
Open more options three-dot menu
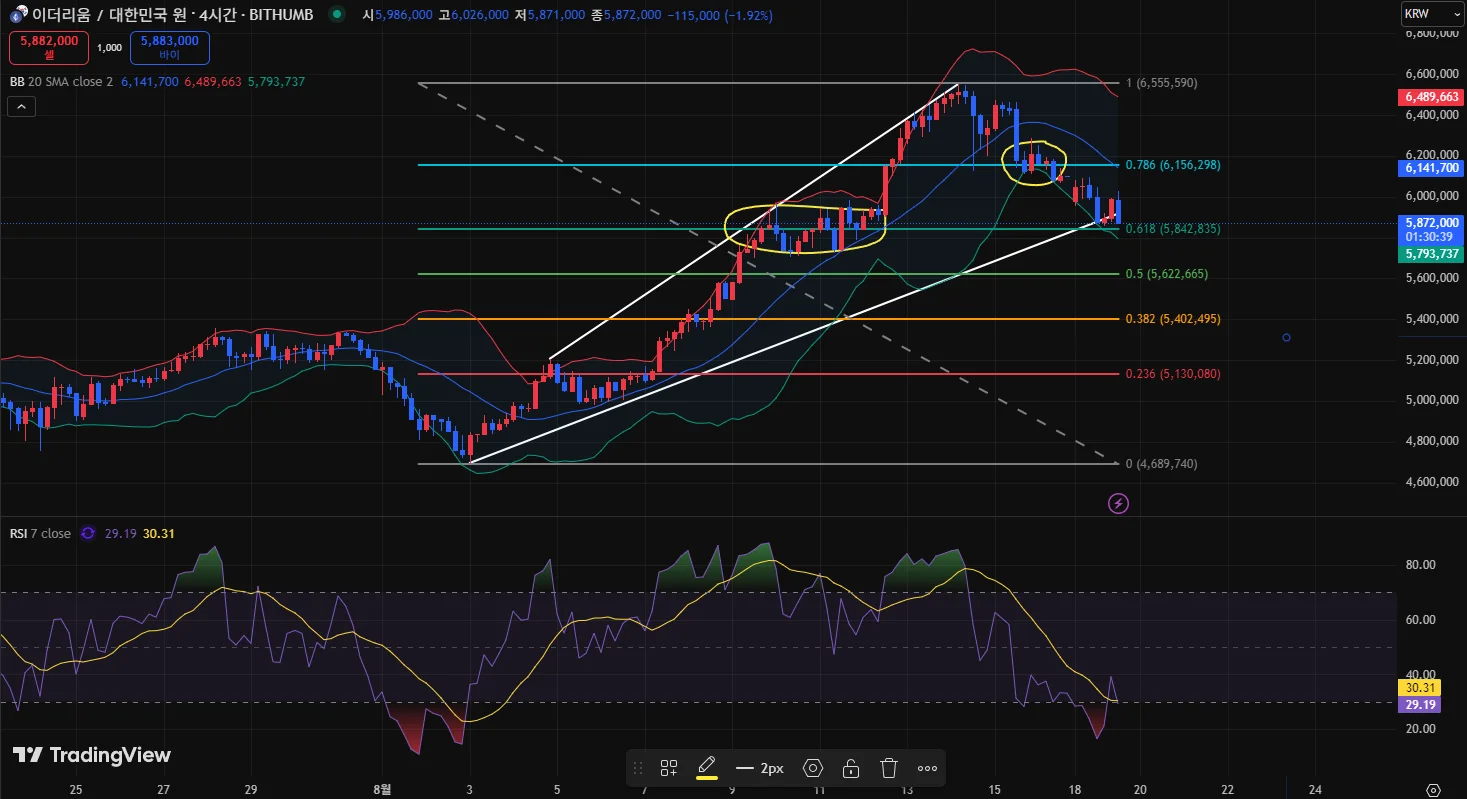pos(927,768)
